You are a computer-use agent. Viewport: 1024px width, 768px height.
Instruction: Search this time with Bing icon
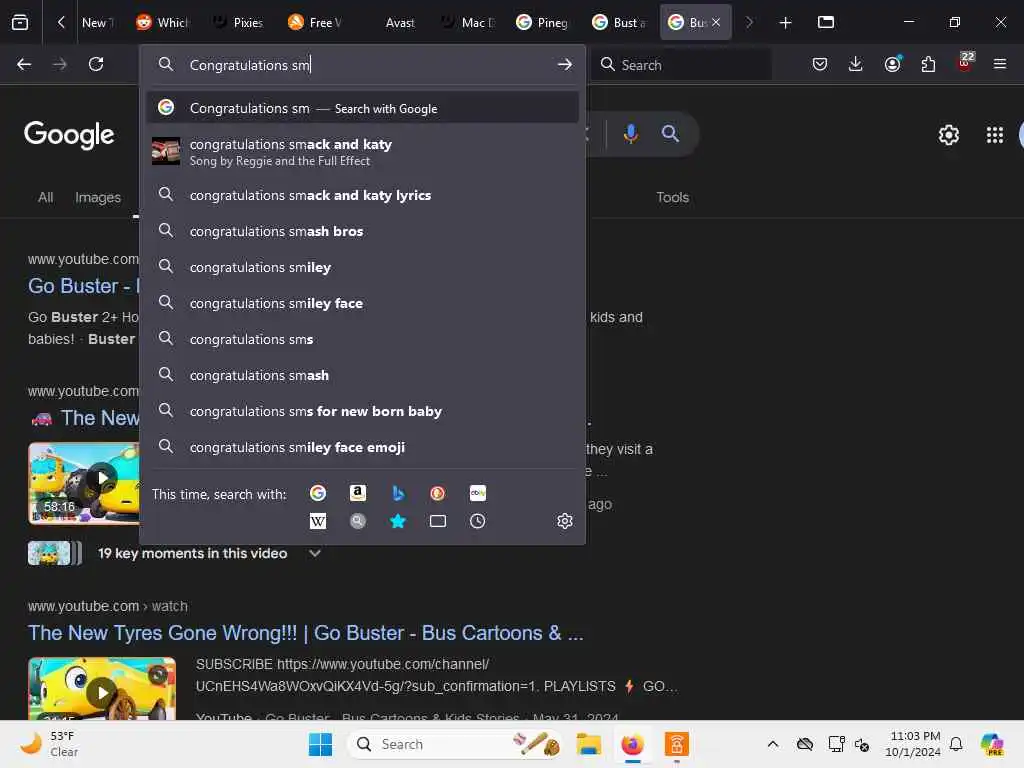(x=398, y=493)
